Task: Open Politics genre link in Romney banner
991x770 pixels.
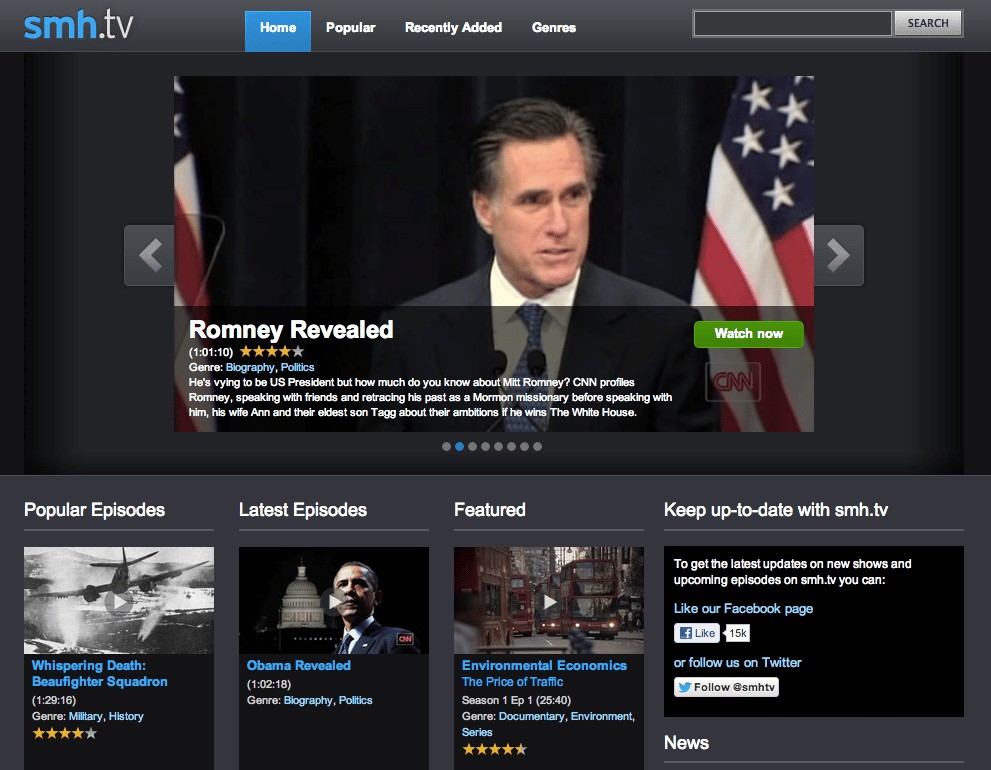Action: 297,367
